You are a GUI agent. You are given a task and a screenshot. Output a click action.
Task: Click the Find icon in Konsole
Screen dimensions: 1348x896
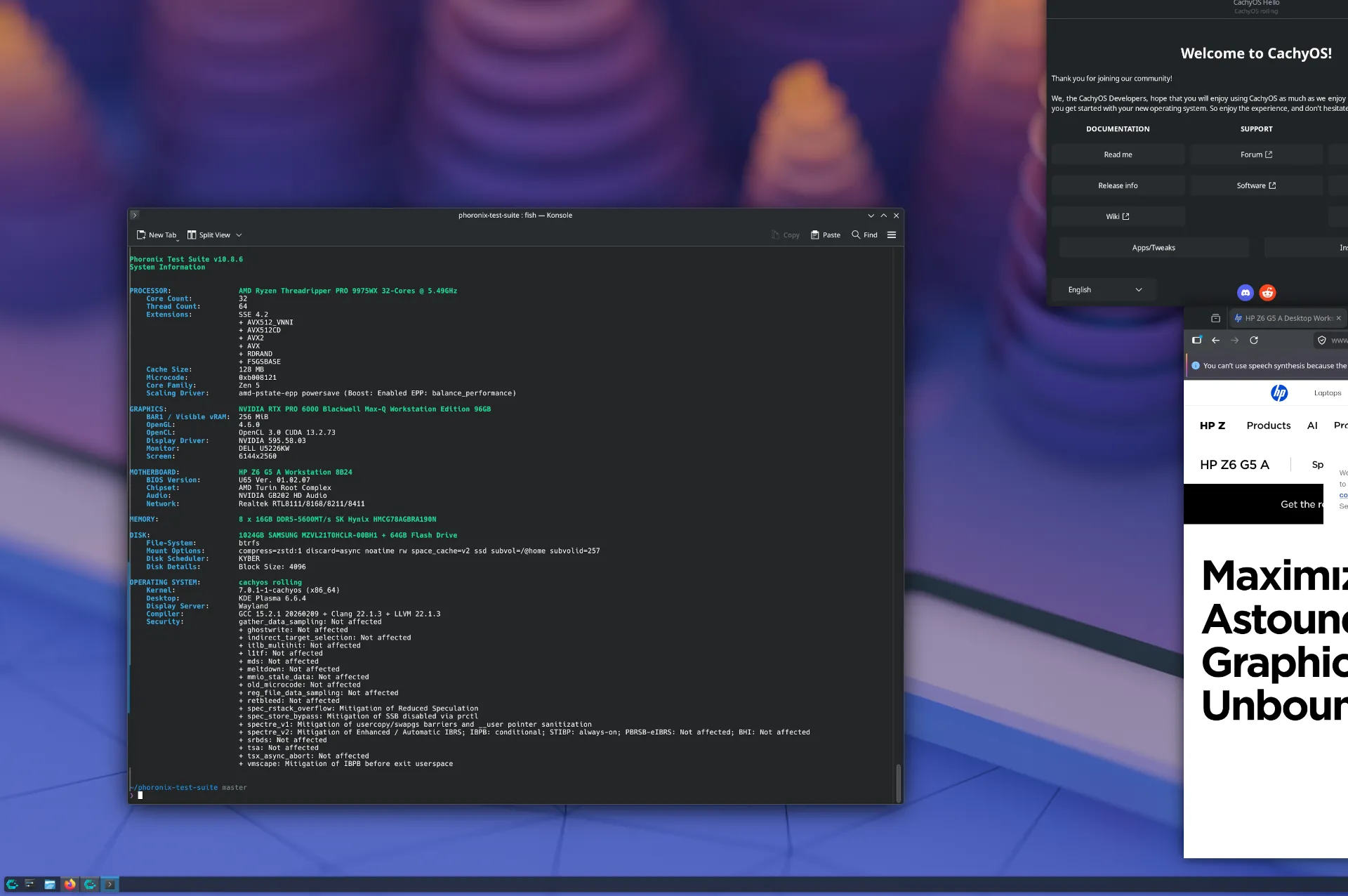(x=856, y=235)
